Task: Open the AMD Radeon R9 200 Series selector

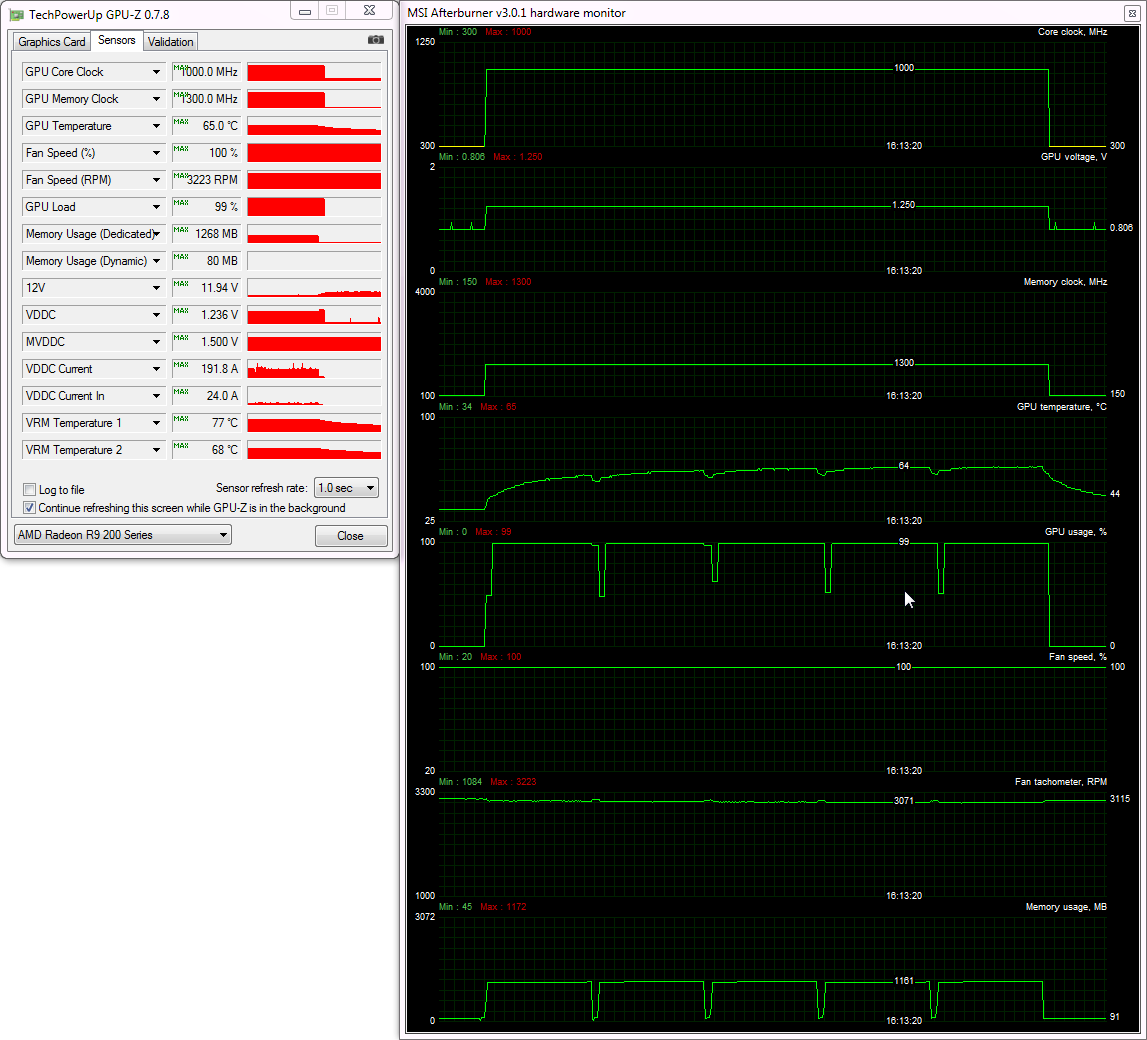Action: click(x=123, y=535)
